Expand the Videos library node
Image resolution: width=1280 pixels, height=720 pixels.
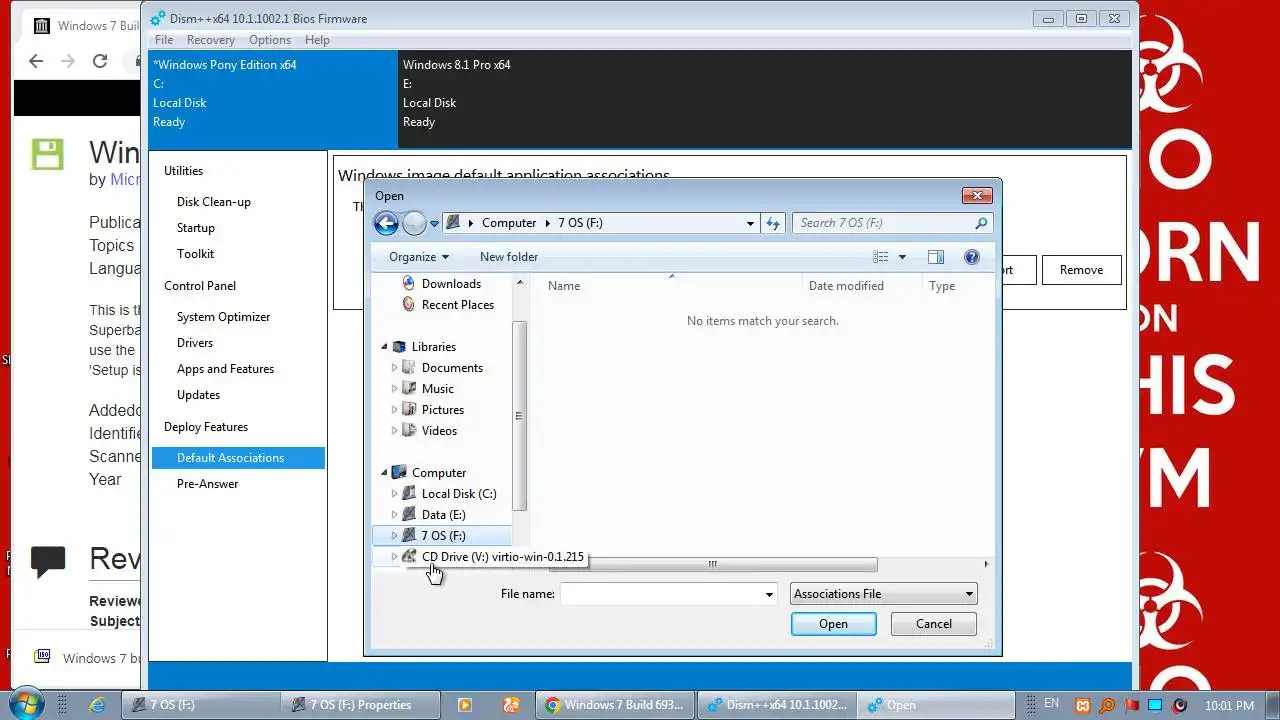pos(394,431)
